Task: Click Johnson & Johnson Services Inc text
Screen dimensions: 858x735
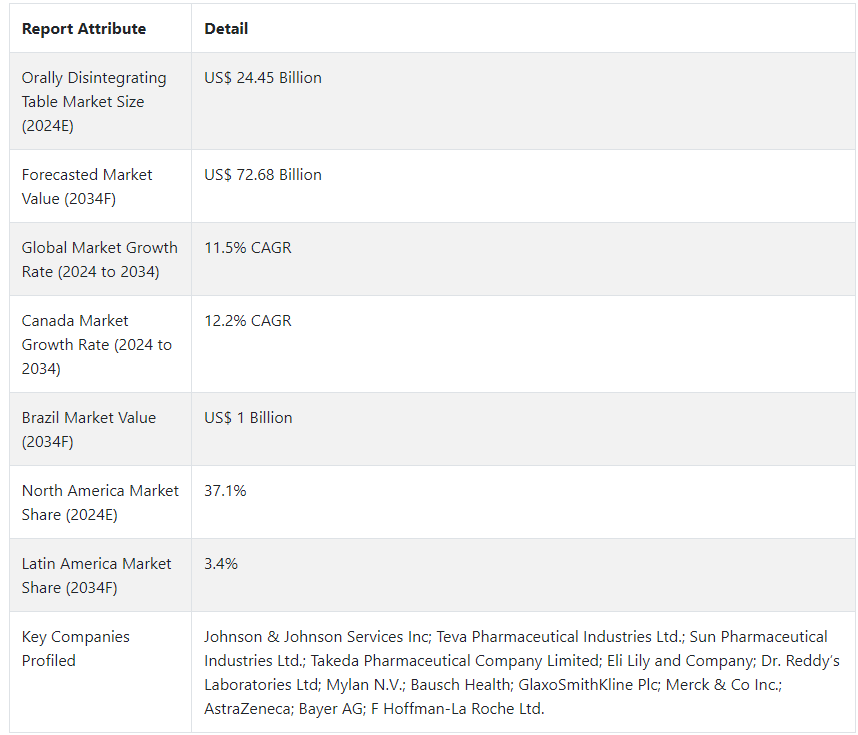Action: point(317,637)
